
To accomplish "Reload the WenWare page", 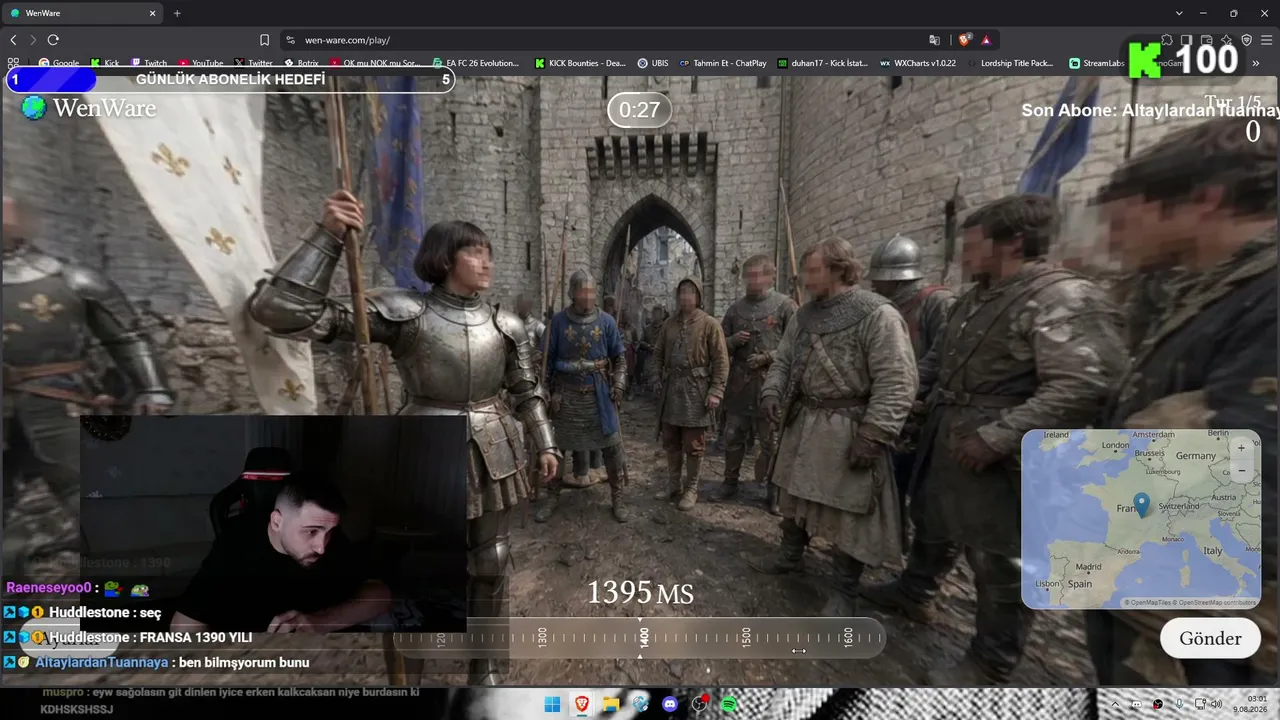I will tap(53, 40).
